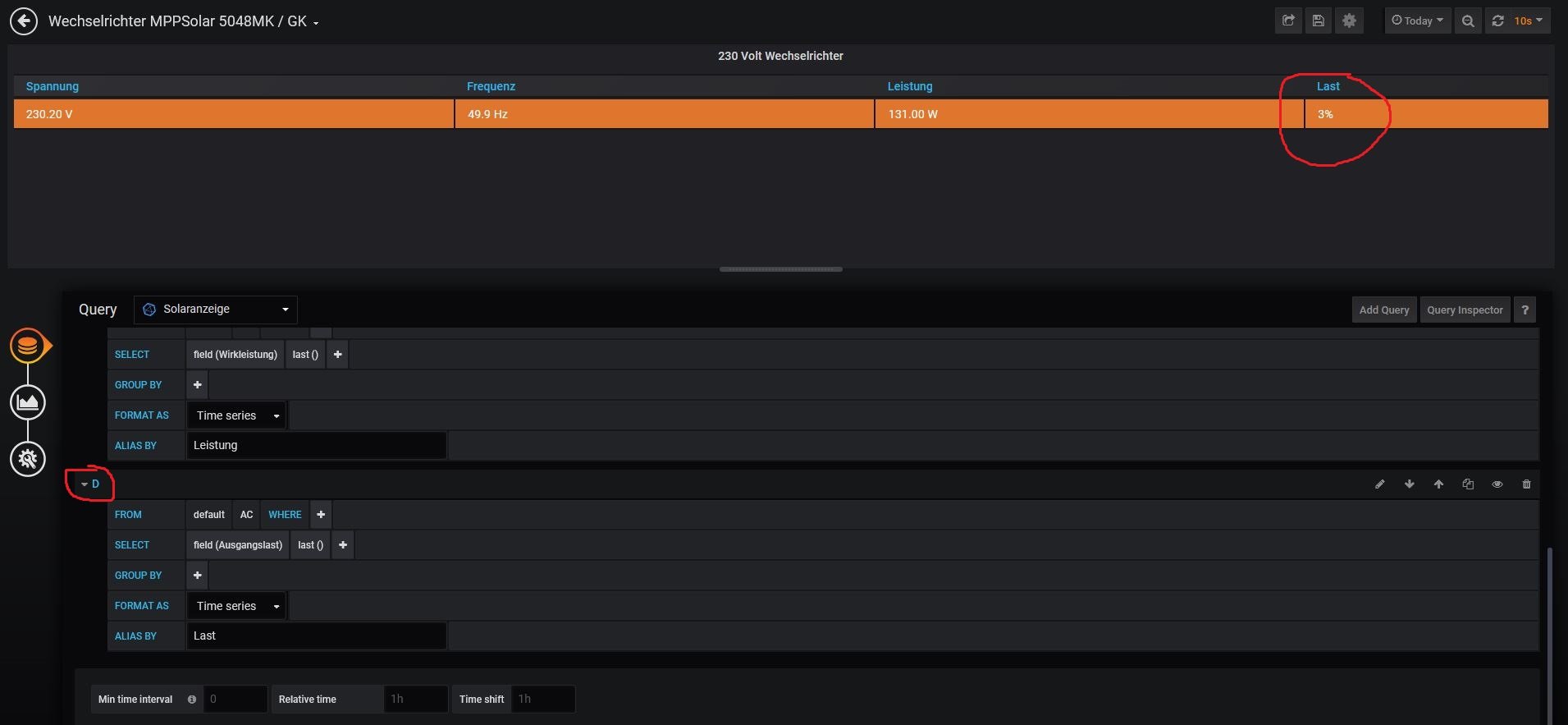This screenshot has width=1568, height=725.
Task: Open the Query Inspector
Action: [1464, 310]
